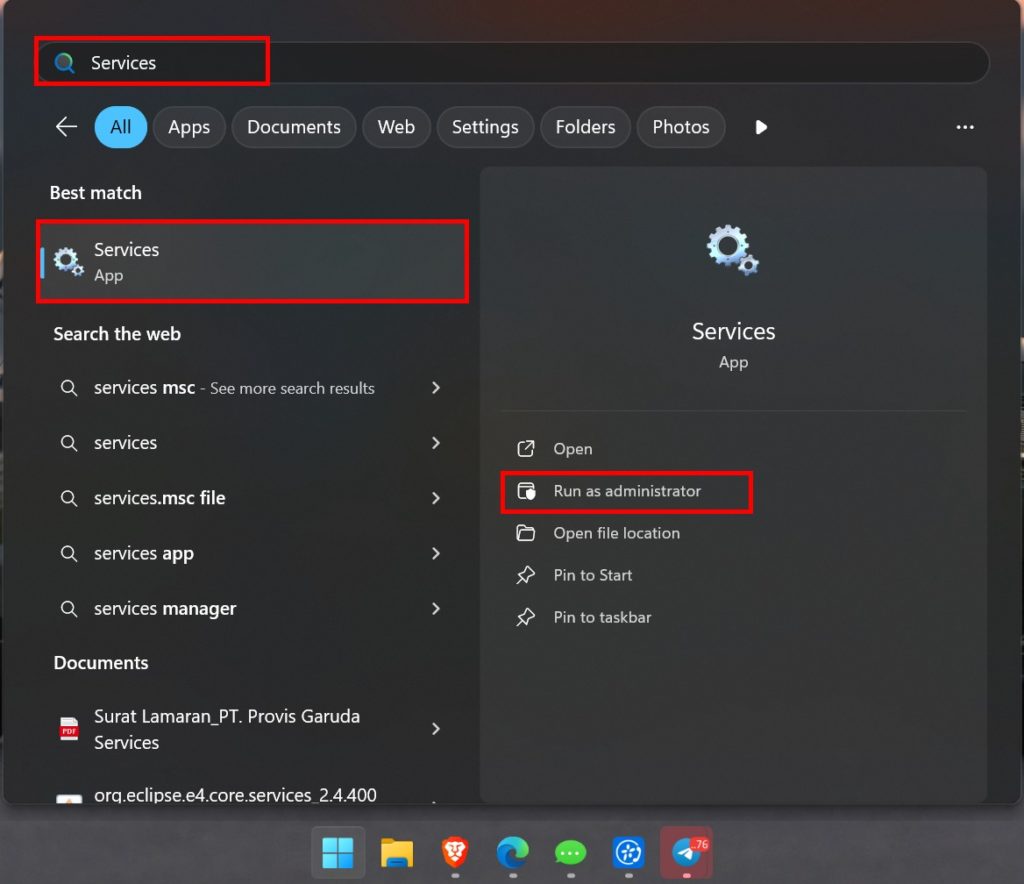This screenshot has width=1024, height=884.
Task: Open File Explorer from the taskbar
Action: click(396, 852)
